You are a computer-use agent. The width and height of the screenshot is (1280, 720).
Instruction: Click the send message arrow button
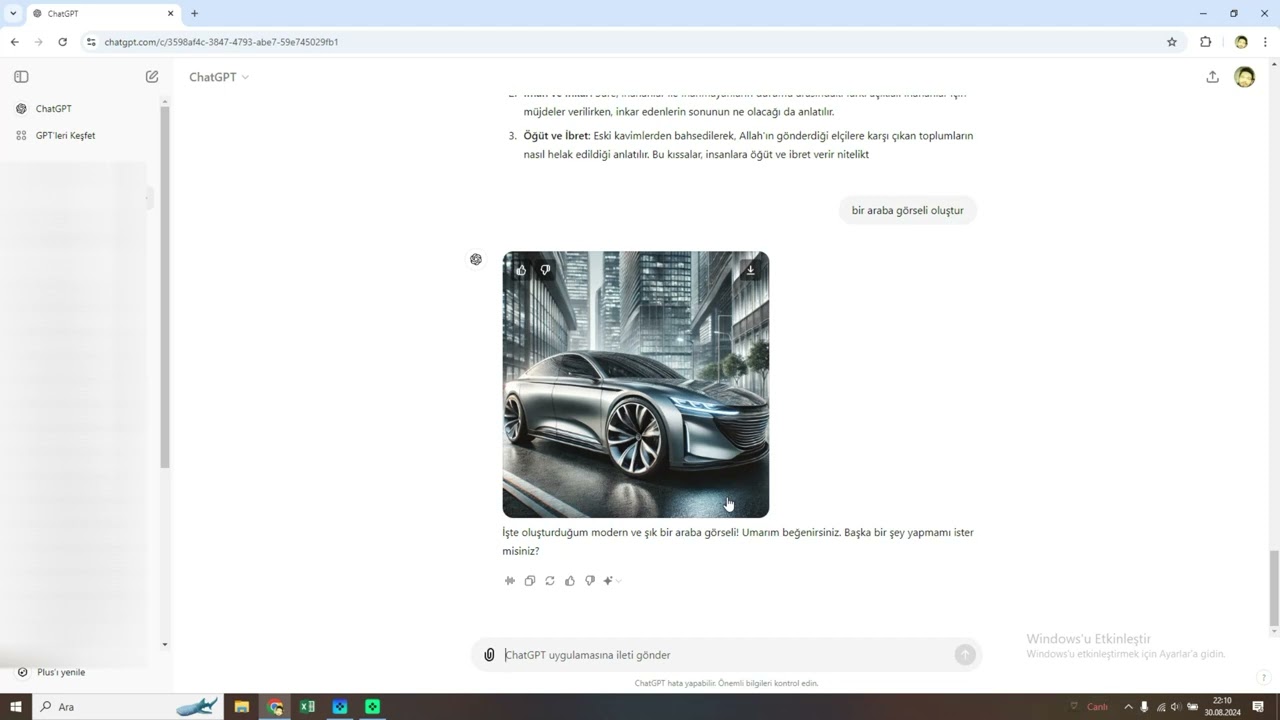pyautogui.click(x=965, y=654)
